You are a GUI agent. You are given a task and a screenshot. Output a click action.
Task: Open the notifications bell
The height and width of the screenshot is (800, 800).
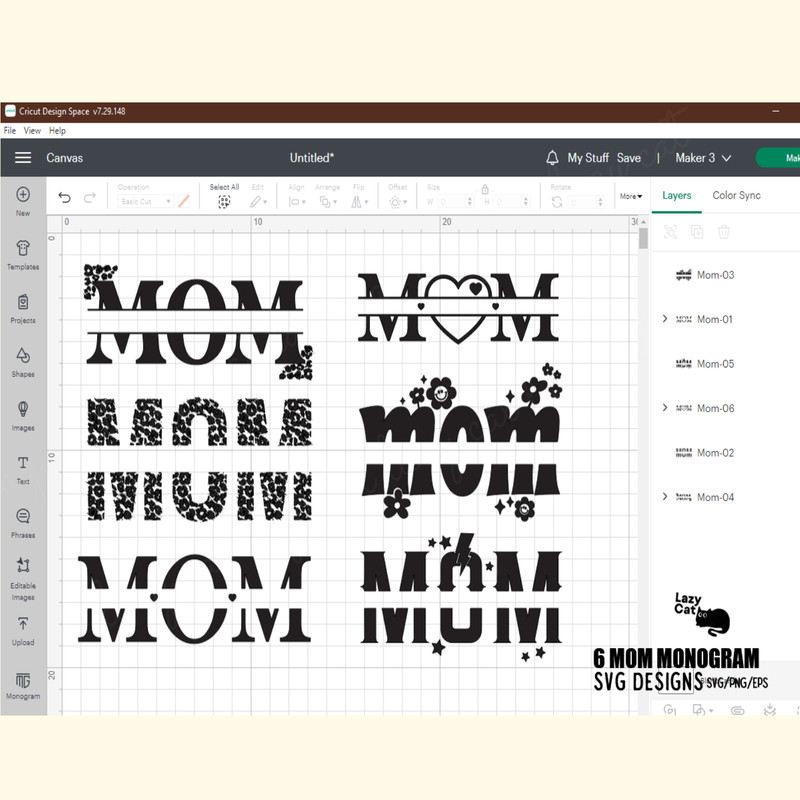[x=552, y=158]
